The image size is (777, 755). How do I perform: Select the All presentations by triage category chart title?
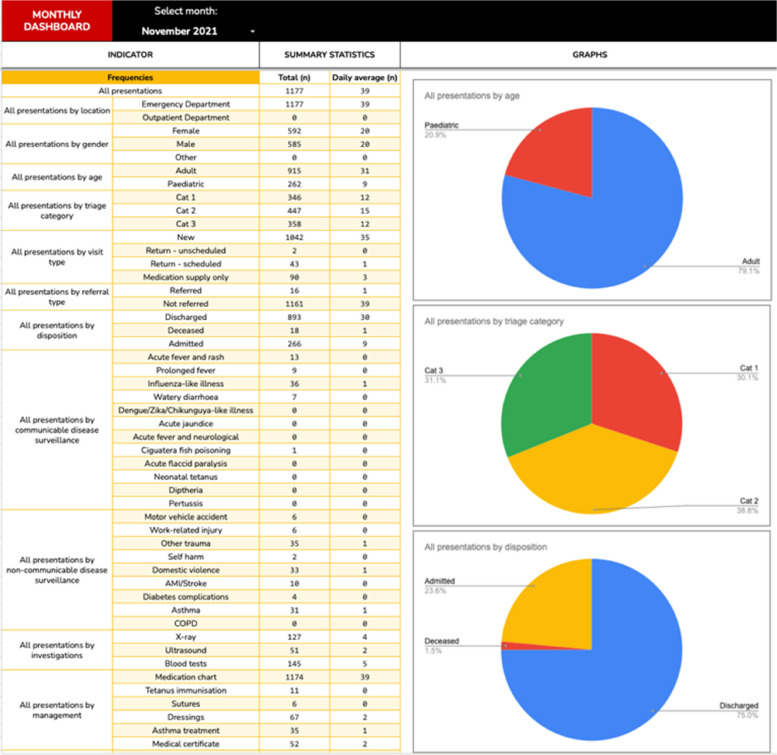point(494,321)
